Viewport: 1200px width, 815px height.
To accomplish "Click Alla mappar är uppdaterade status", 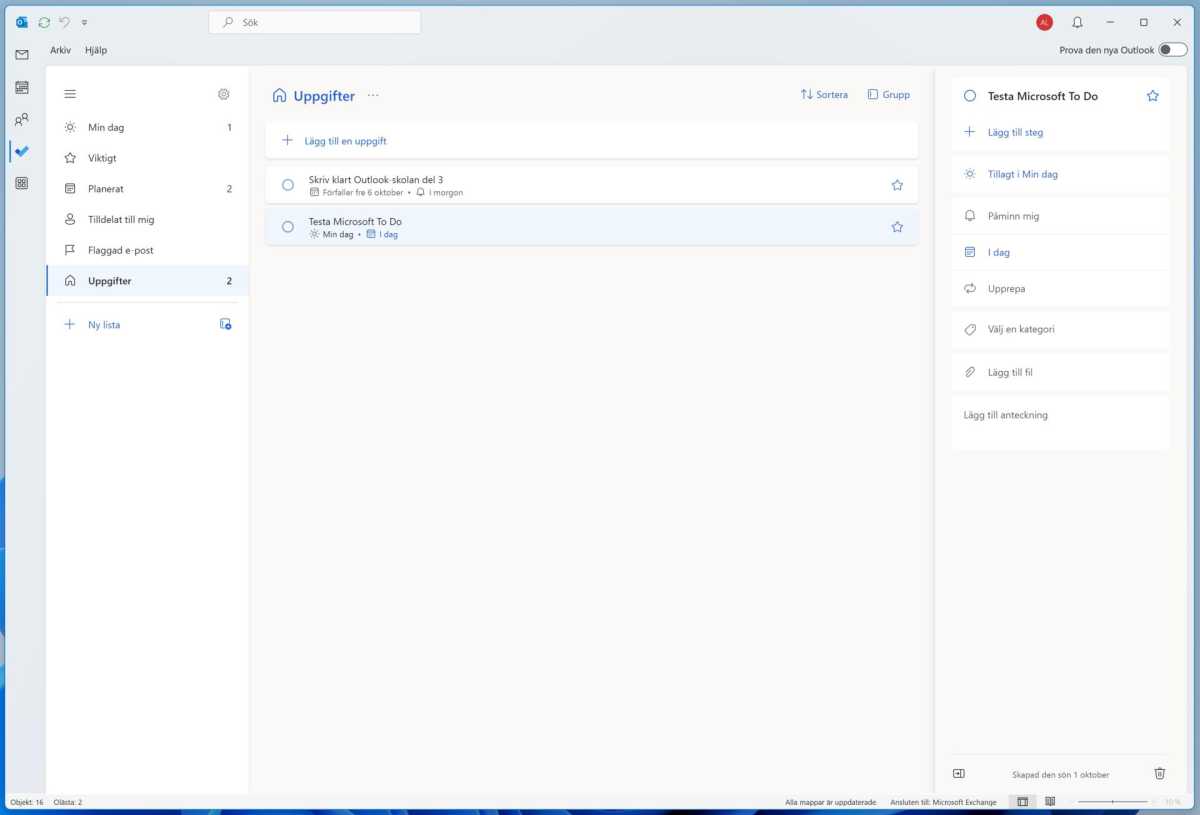I will click(831, 802).
